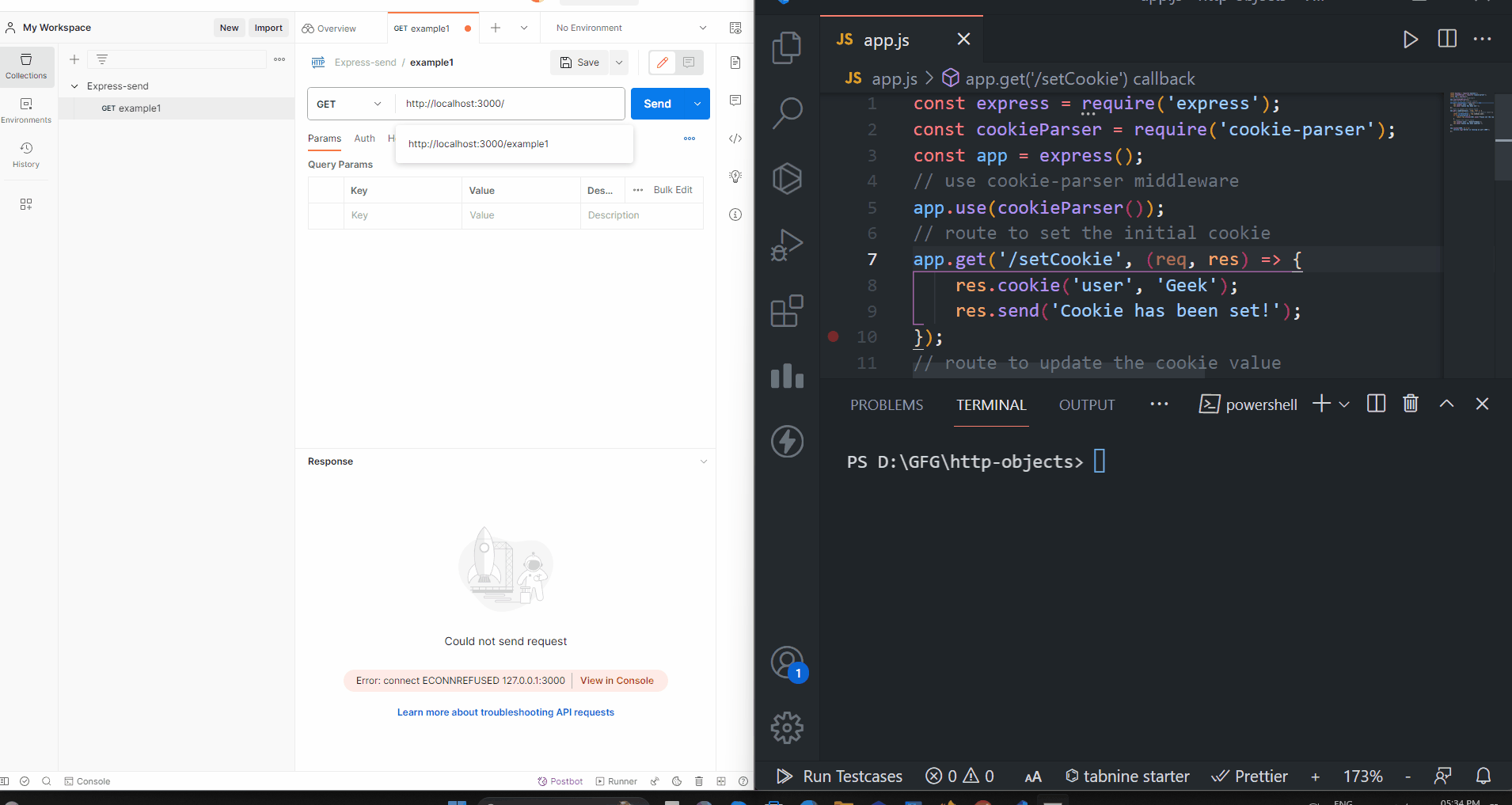Open the VS Code Search view
Screen dimensions: 1512x805
[788, 112]
